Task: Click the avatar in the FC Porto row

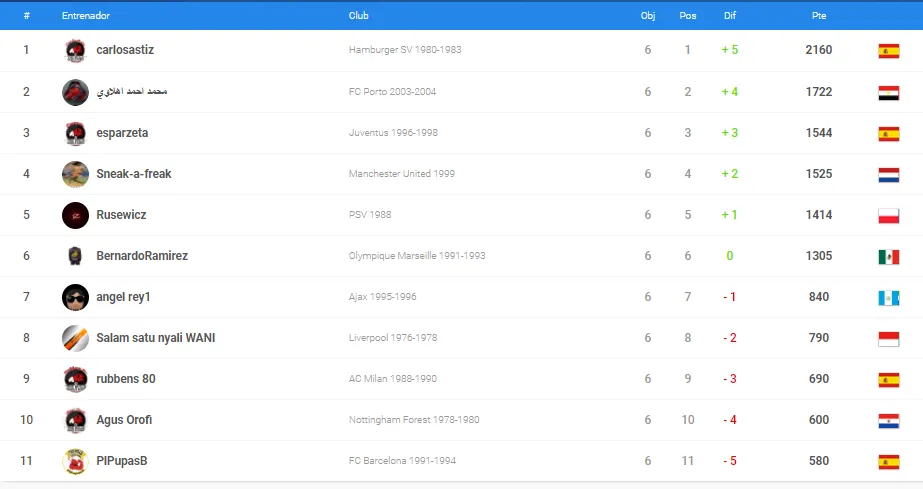Action: click(75, 92)
